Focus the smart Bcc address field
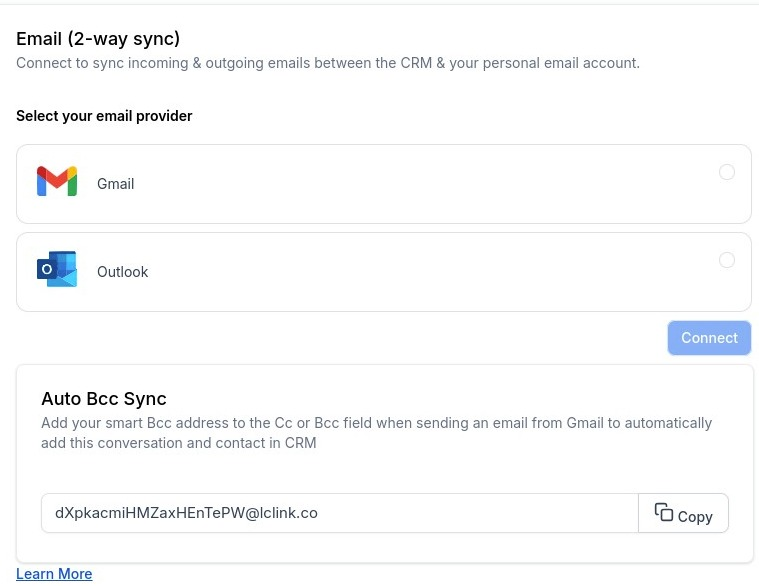 click(x=340, y=513)
